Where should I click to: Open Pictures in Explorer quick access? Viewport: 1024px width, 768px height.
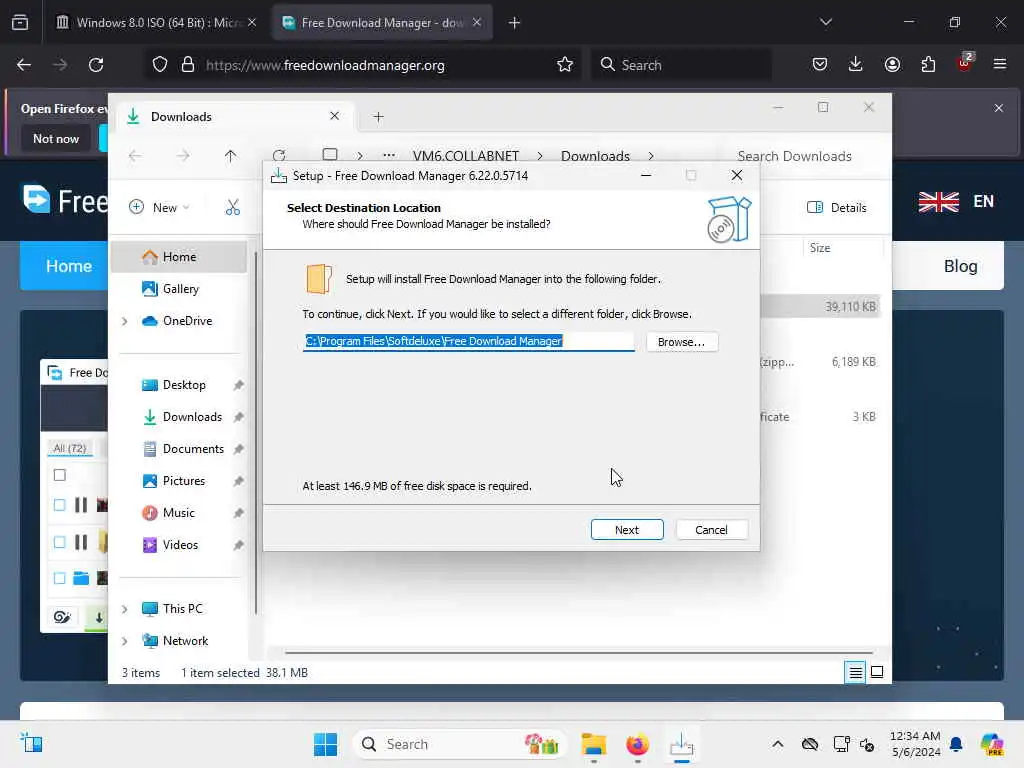pos(184,481)
